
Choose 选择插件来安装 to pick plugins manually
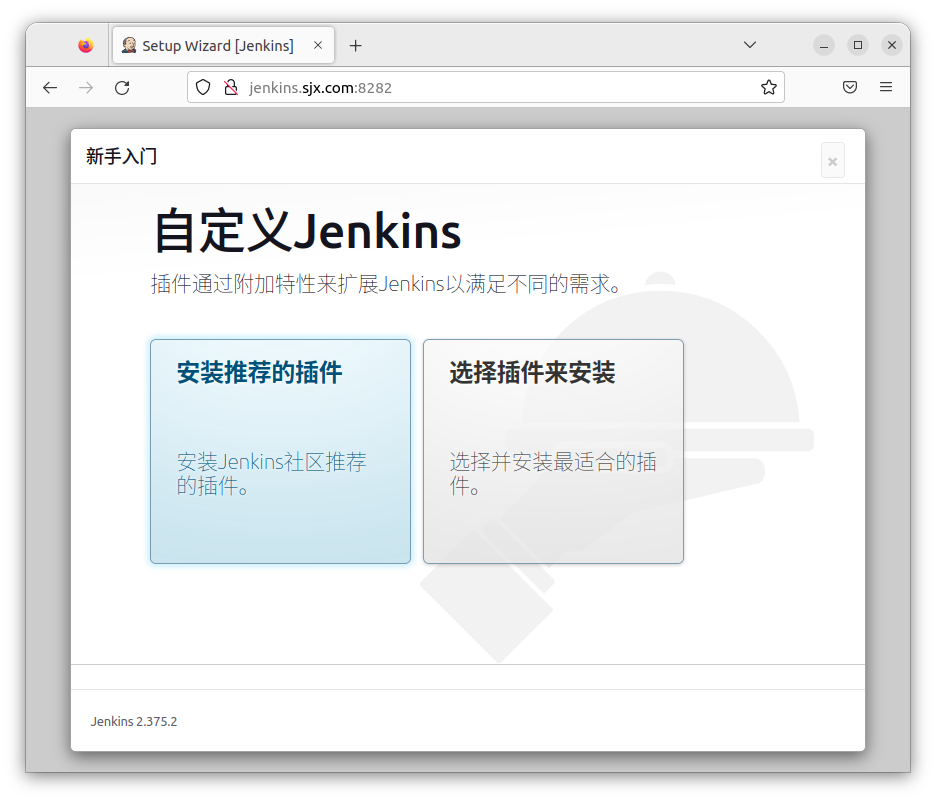(552, 451)
